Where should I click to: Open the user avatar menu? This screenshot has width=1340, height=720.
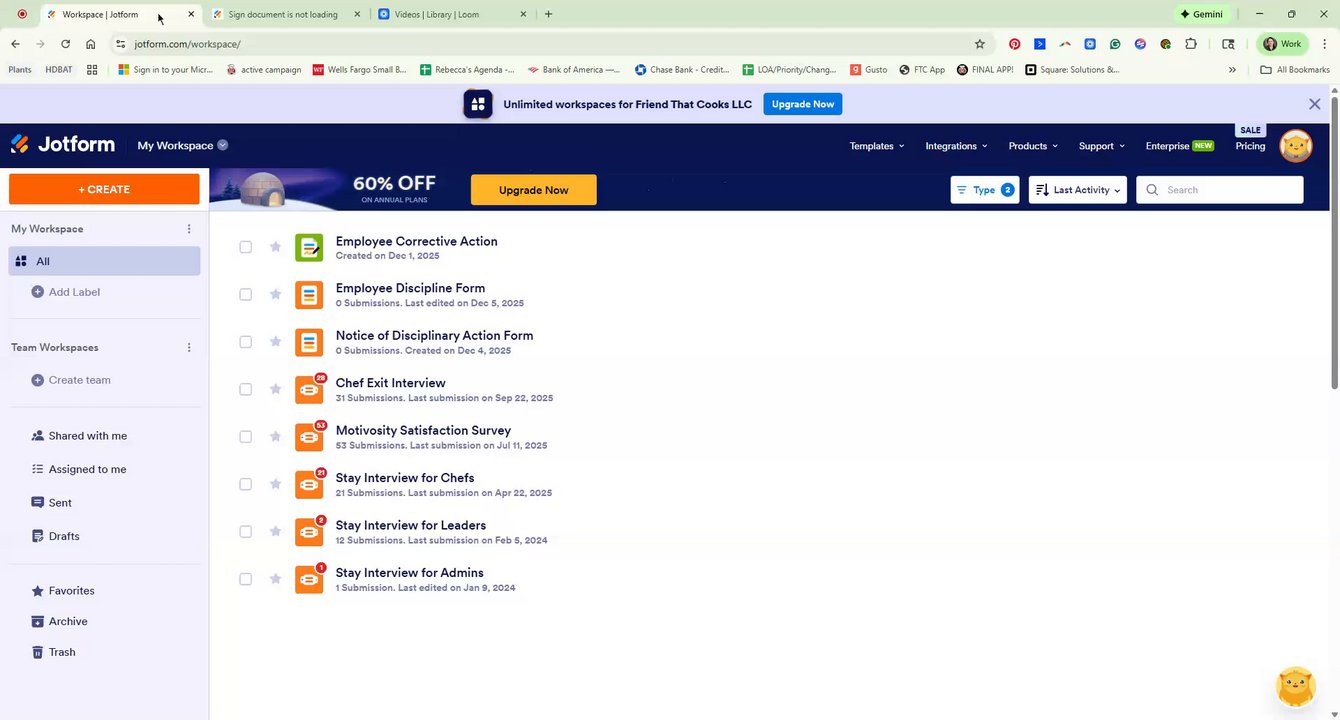[x=1296, y=146]
